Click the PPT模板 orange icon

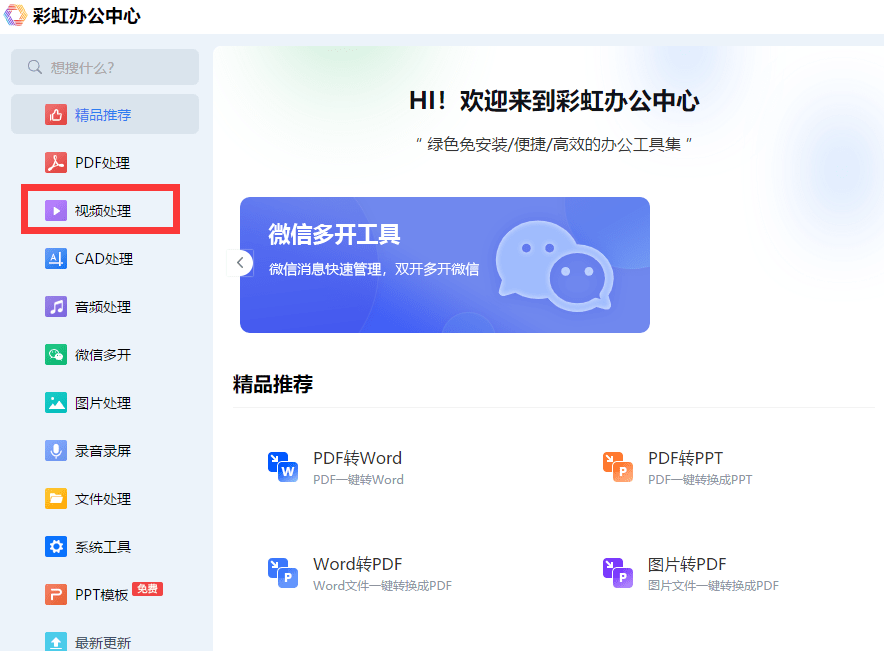(56, 594)
